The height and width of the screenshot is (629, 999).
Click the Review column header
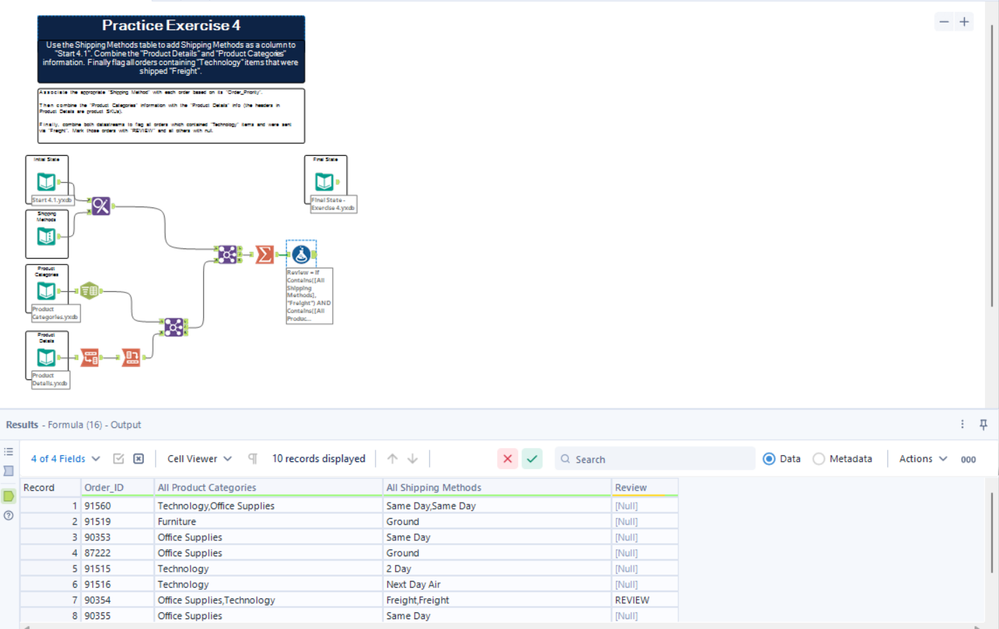click(x=645, y=488)
